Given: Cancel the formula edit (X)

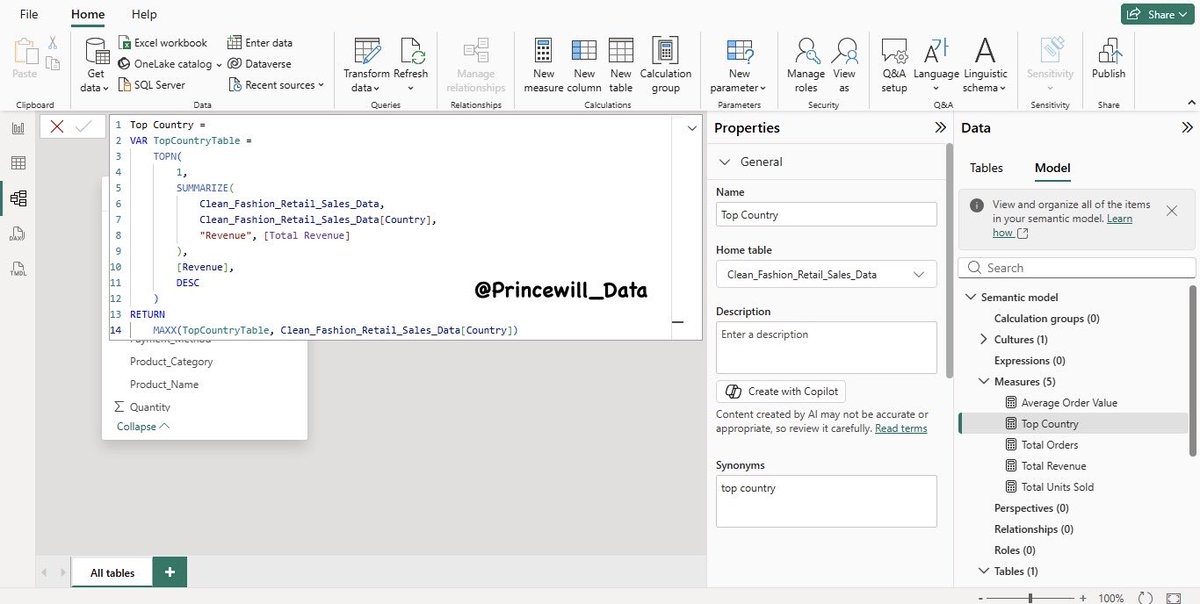Looking at the screenshot, I should (x=57, y=126).
